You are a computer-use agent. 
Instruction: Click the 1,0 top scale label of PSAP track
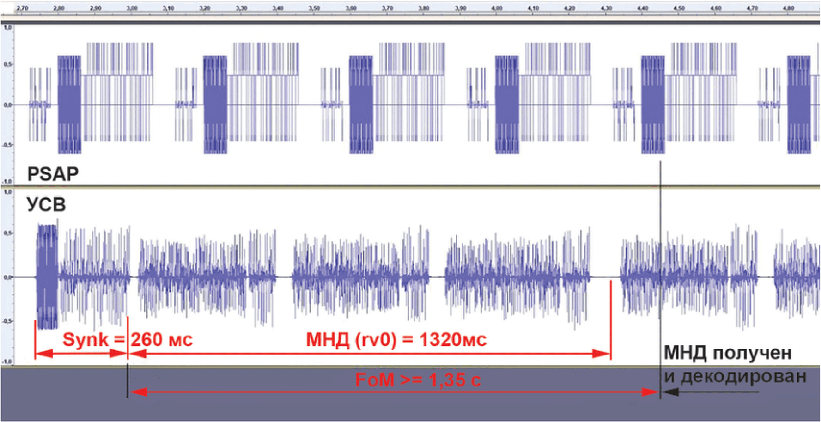7,27
